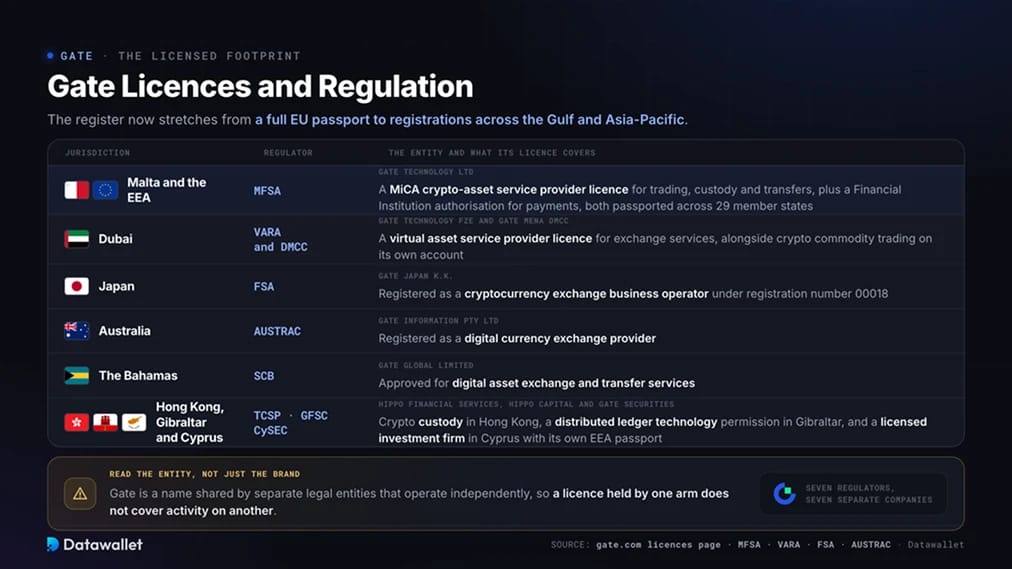Image resolution: width=1012 pixels, height=569 pixels.
Task: Click 'THE LICENSED FOOTPRINT' label
Action: click(x=209, y=56)
